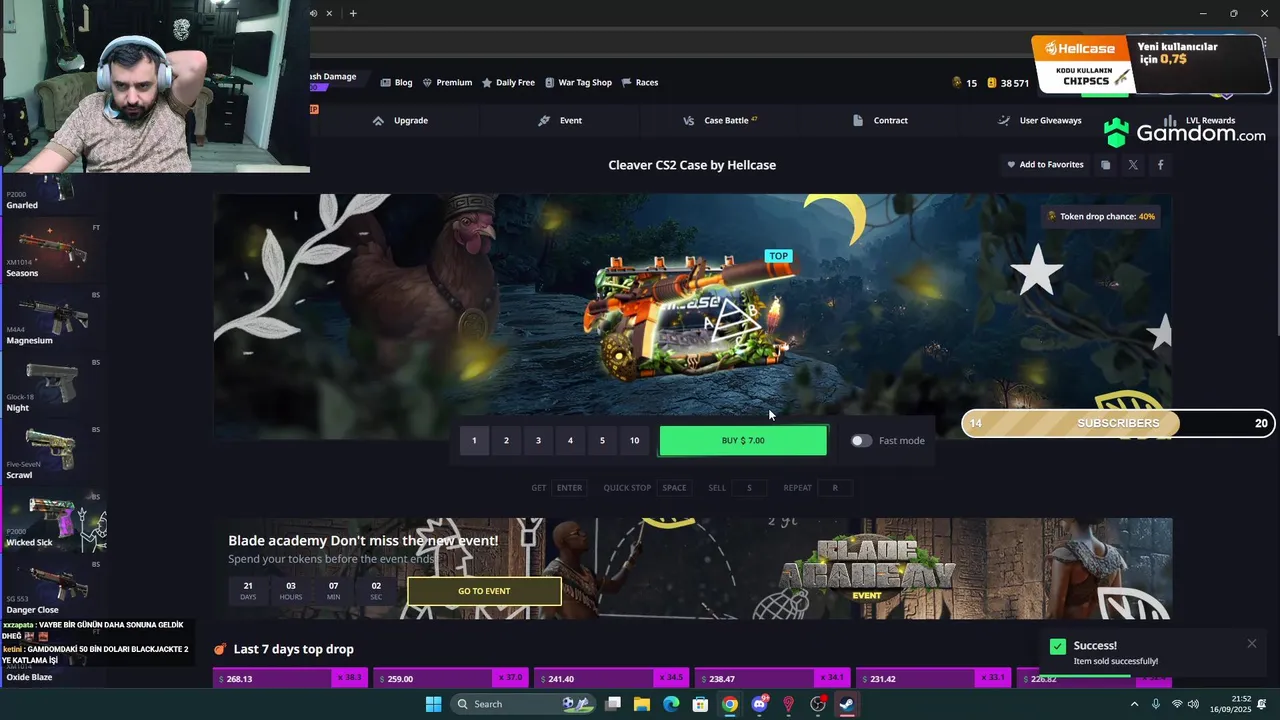Switch to the Case Battle tab
Screen dimensions: 1280x720
[x=720, y=121]
